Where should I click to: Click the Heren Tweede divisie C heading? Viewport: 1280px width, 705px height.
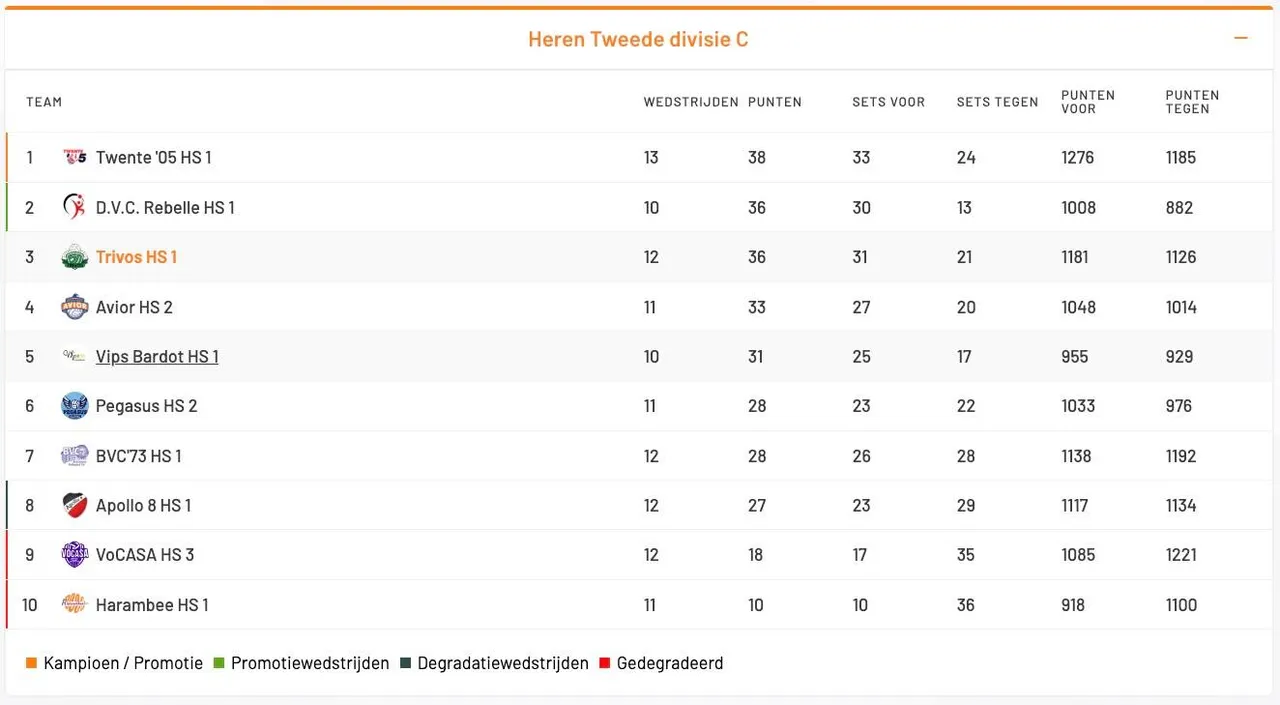[638, 39]
